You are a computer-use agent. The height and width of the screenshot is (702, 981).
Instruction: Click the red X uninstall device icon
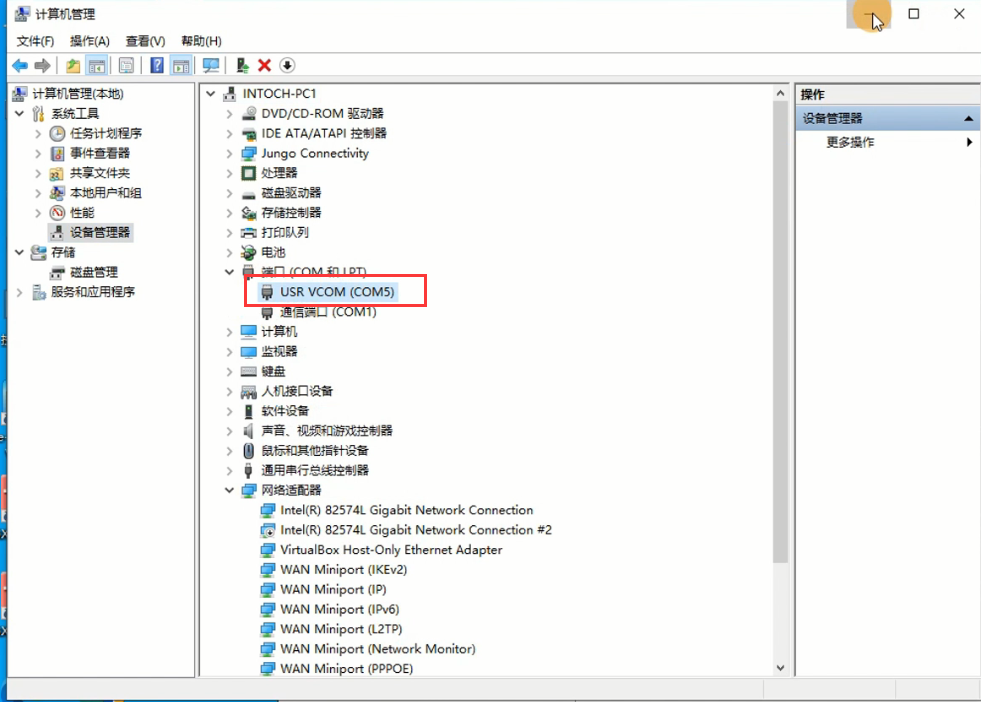(265, 66)
